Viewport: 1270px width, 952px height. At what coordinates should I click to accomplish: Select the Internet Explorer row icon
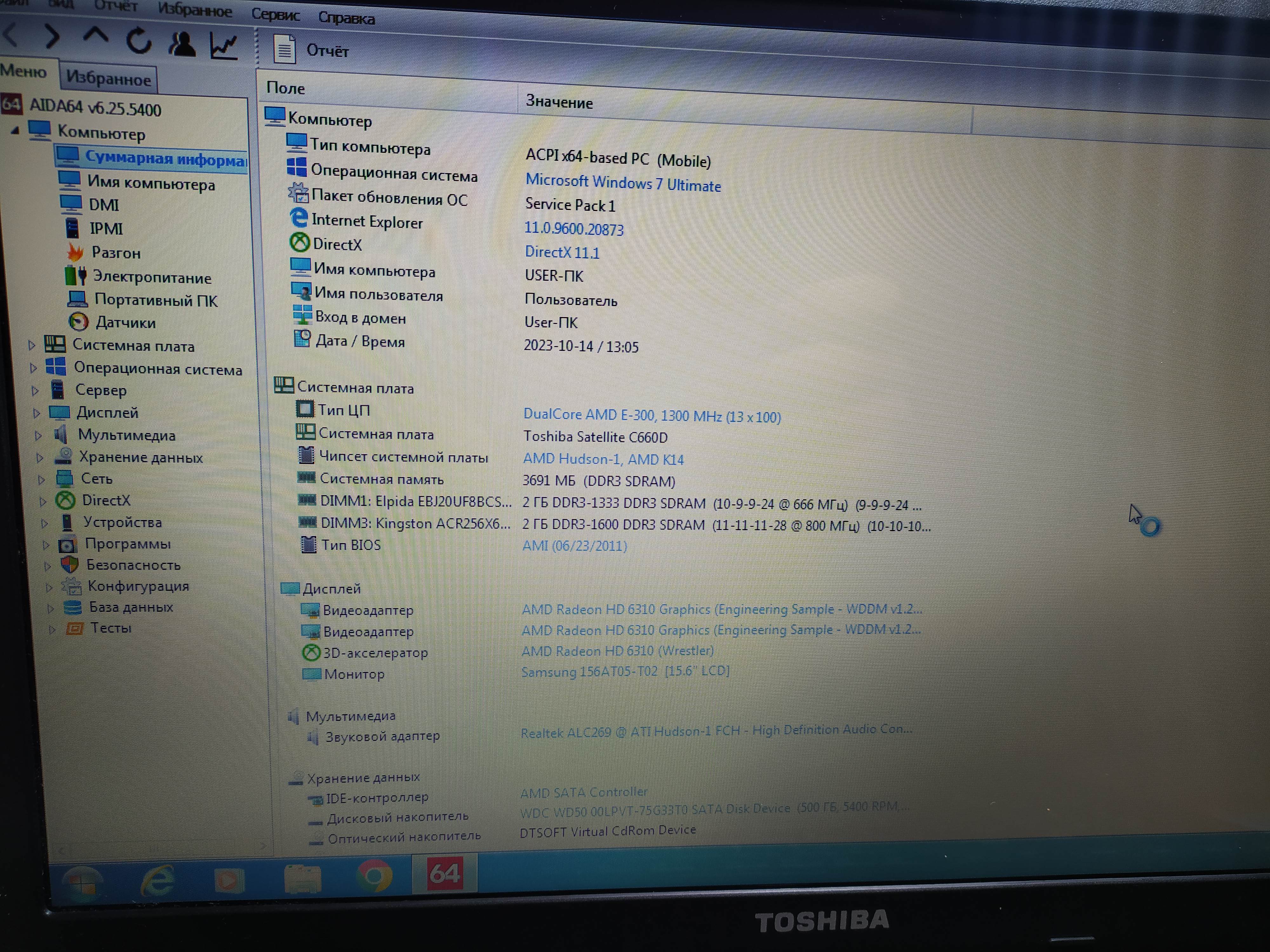298,217
